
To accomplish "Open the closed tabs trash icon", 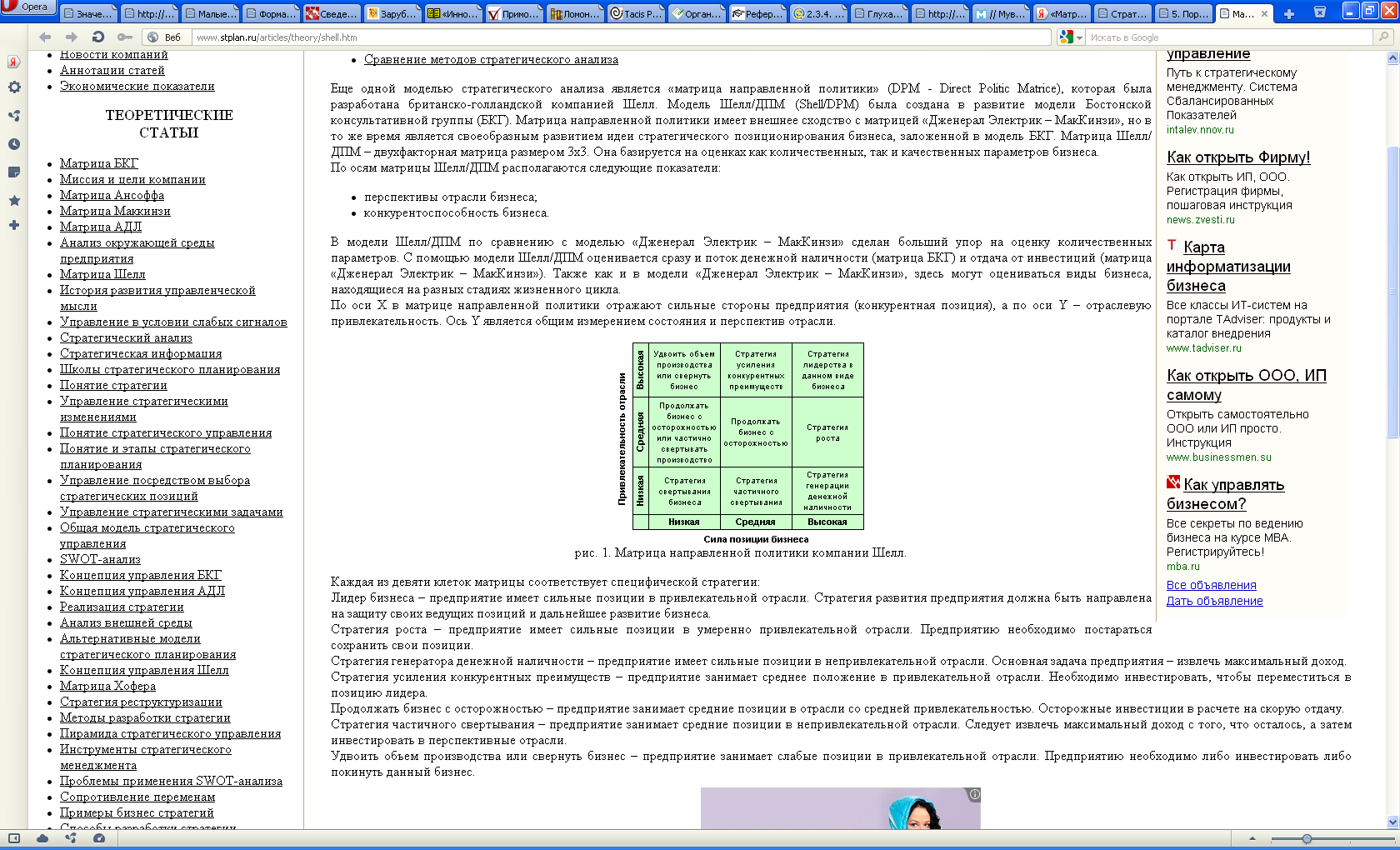I will 1320,12.
